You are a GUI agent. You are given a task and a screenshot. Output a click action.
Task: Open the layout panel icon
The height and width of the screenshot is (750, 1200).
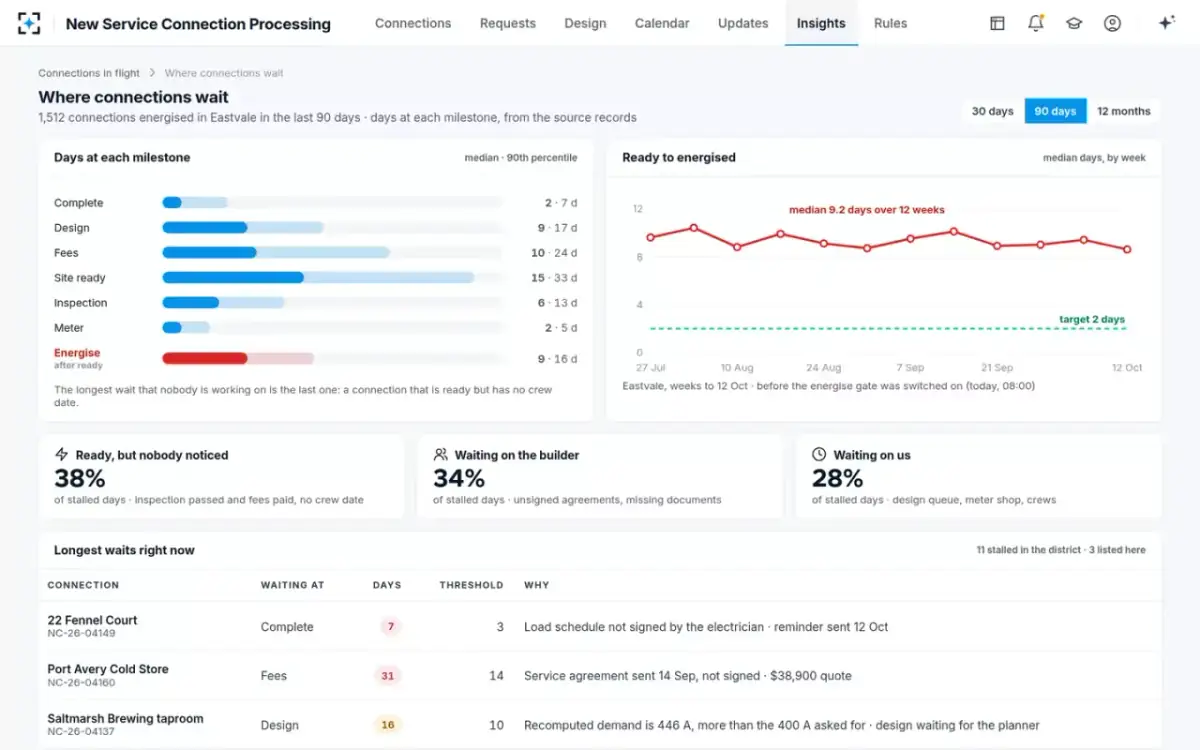tap(997, 23)
